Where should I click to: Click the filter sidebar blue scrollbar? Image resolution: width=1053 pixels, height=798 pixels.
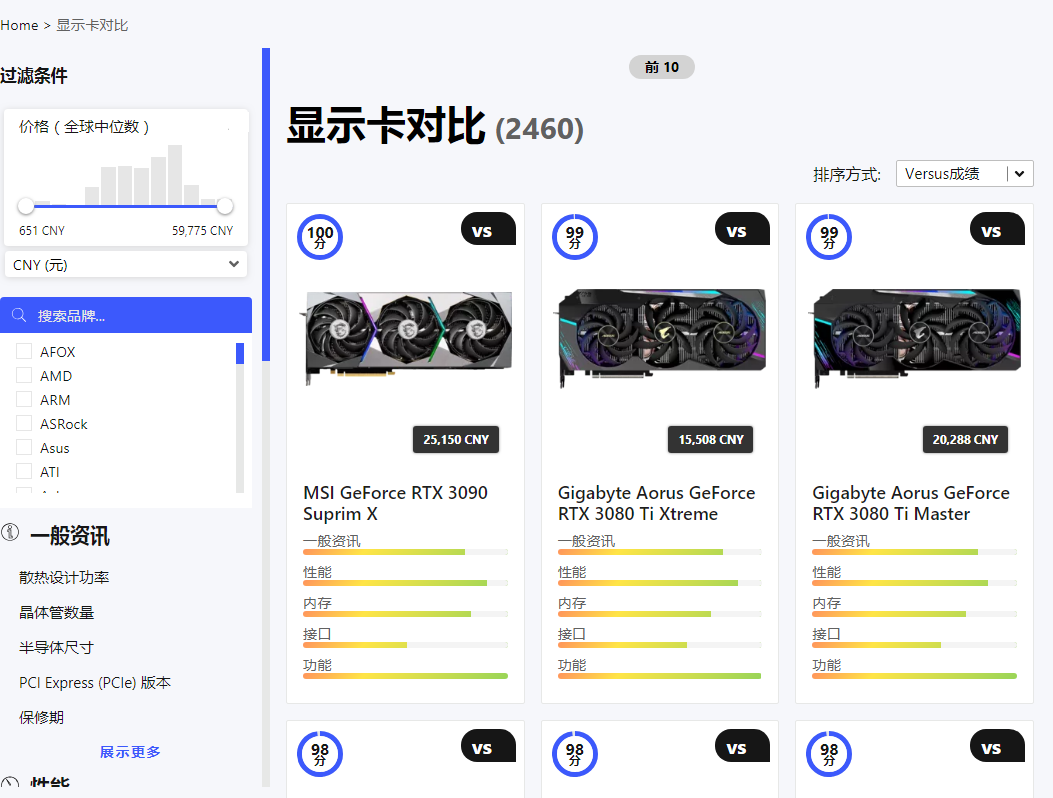click(266, 204)
